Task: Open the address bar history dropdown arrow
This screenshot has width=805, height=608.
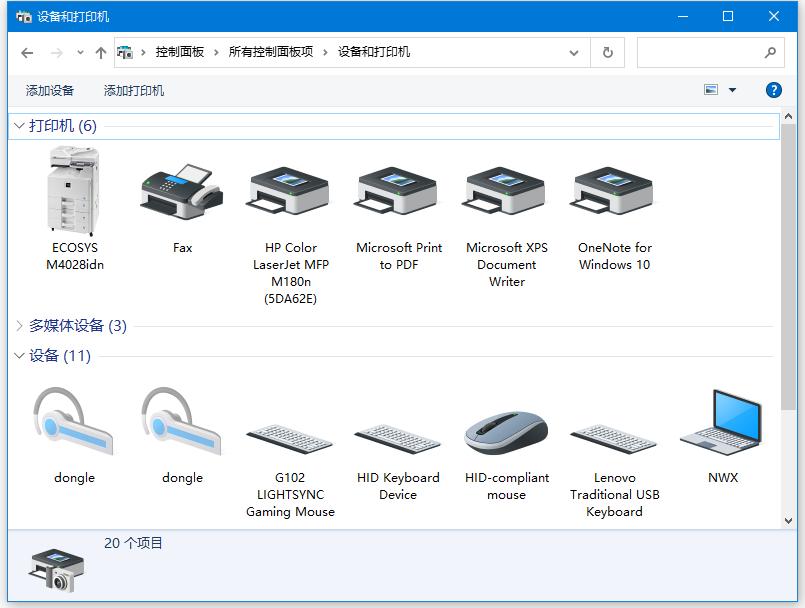Action: (x=573, y=52)
